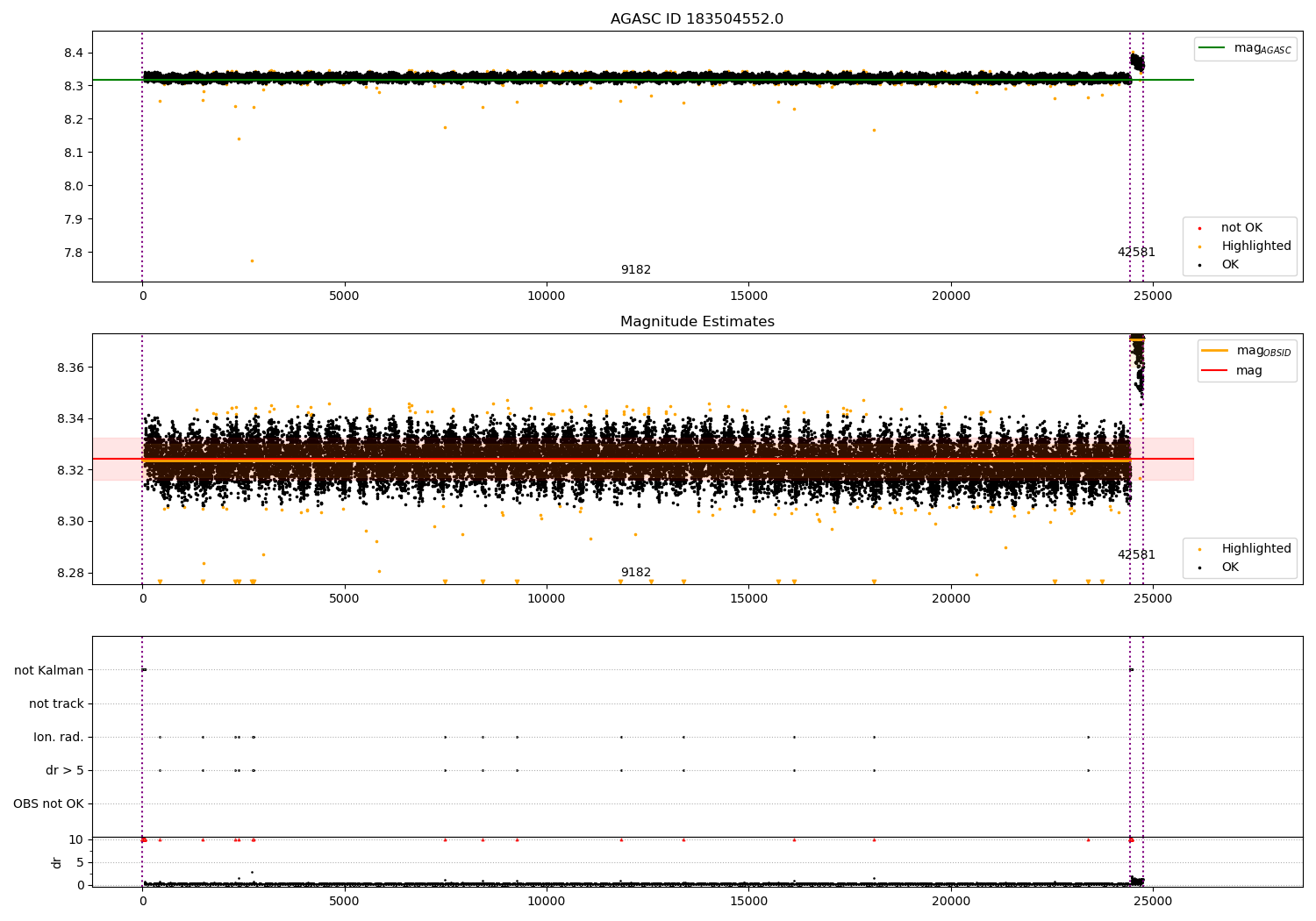Click the 'dr > 5' axis label
The height and width of the screenshot is (921, 1316).
coord(65,771)
